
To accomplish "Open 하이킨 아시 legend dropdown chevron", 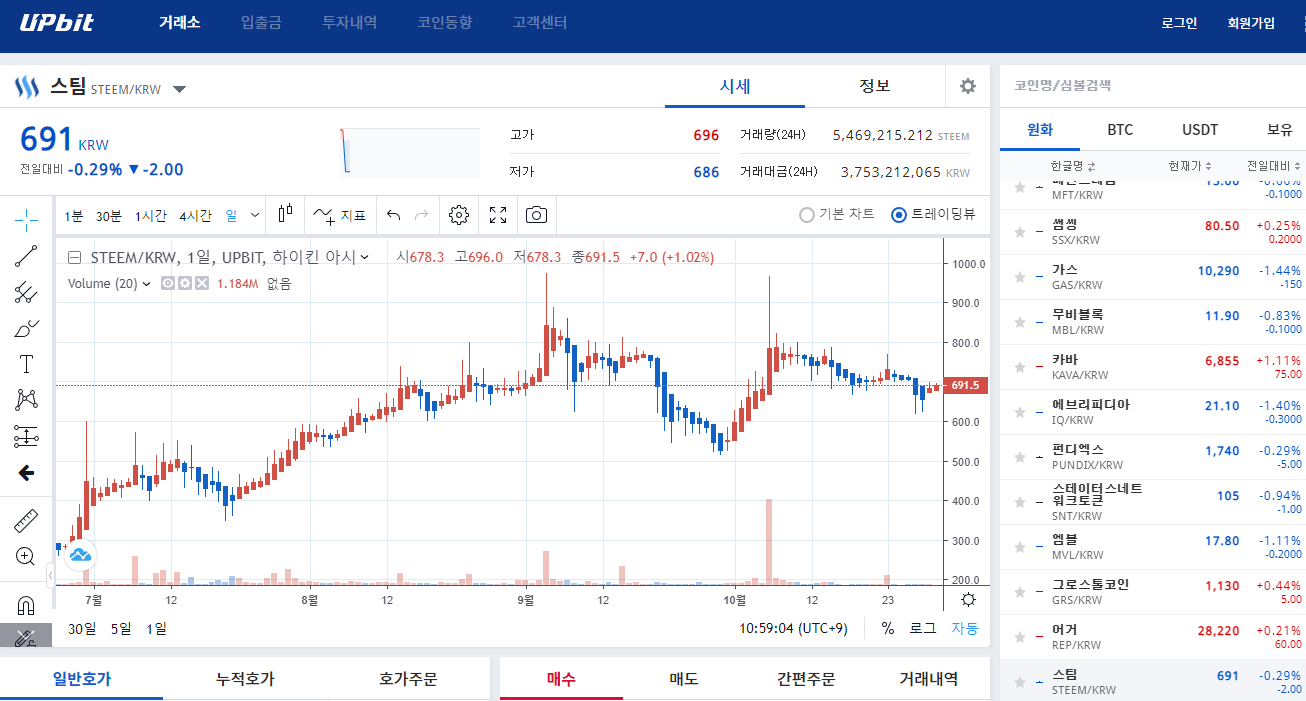I will point(365,257).
